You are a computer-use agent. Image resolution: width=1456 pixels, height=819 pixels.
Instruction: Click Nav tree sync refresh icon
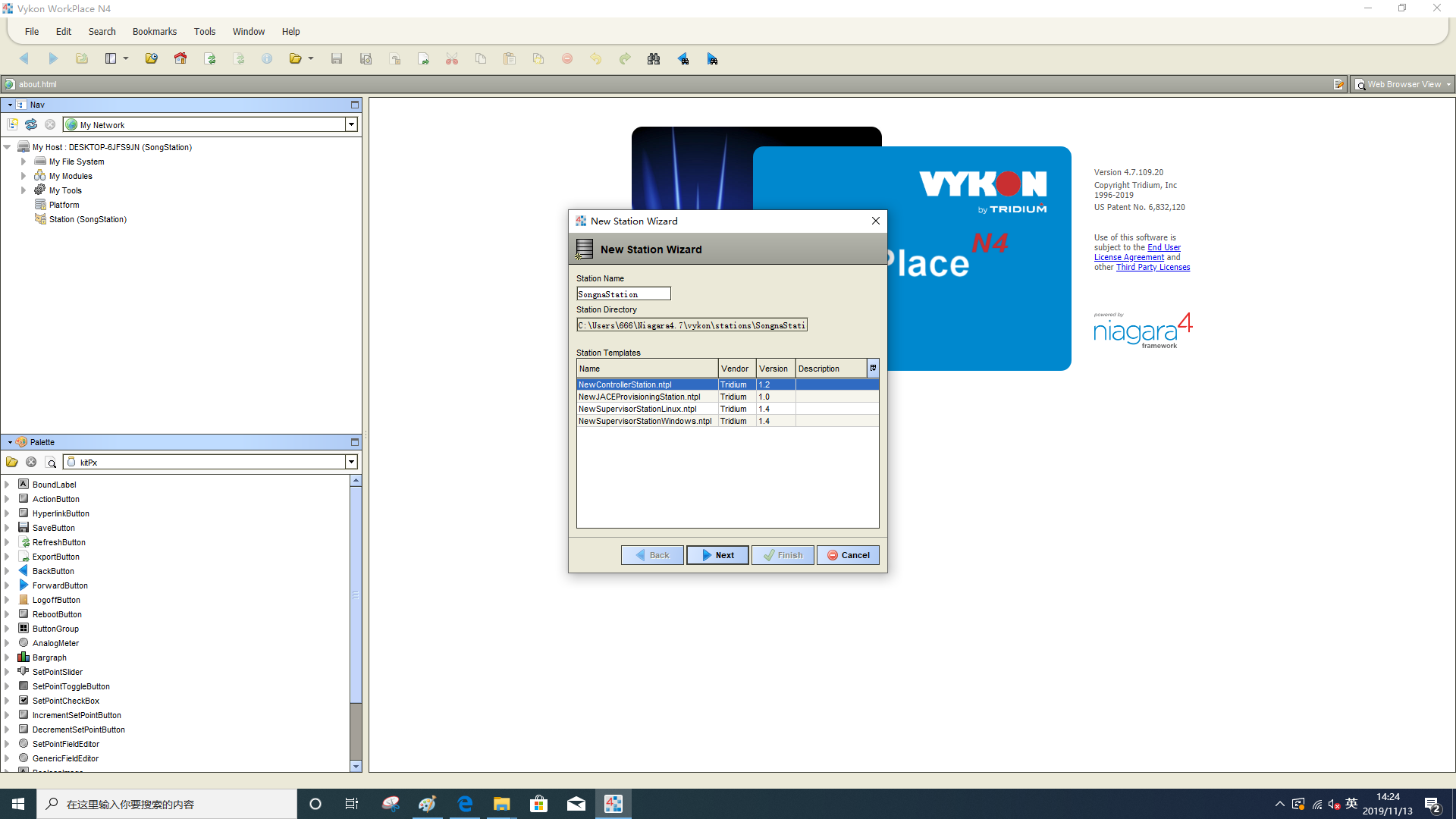31,124
